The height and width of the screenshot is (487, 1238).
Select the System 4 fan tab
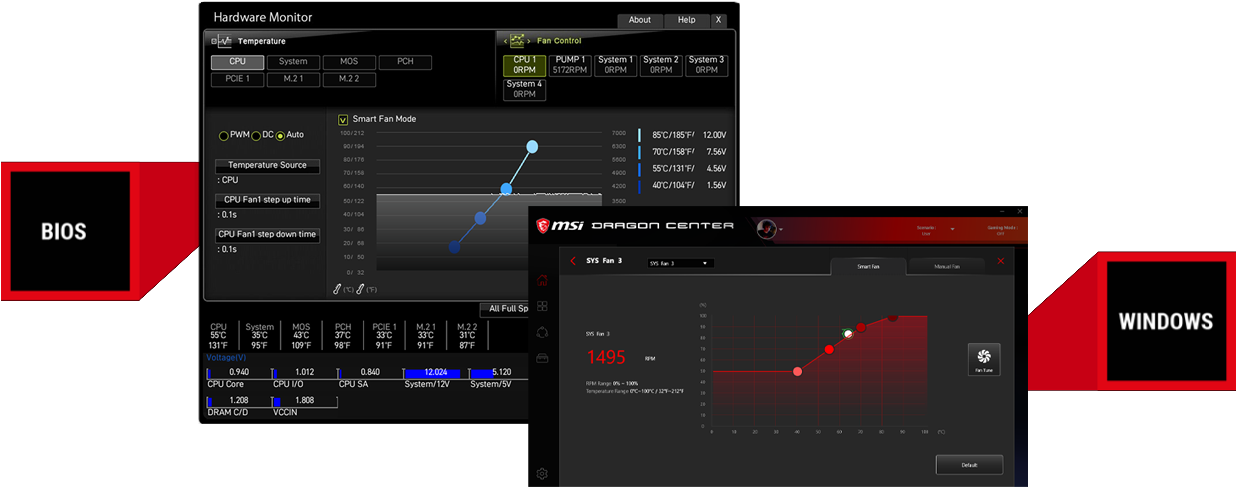pyautogui.click(x=524, y=89)
